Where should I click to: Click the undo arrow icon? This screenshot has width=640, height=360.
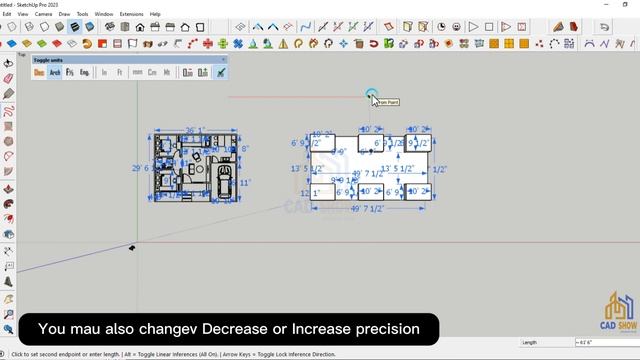[x=604, y=27]
